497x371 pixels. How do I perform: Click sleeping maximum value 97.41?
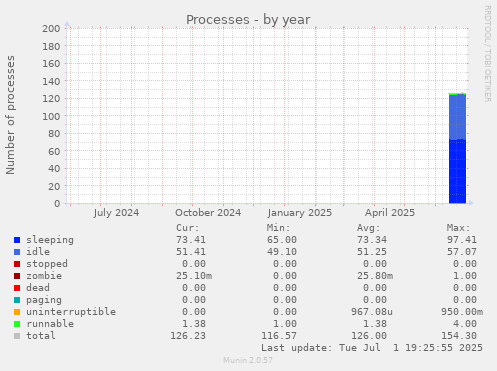pos(462,240)
